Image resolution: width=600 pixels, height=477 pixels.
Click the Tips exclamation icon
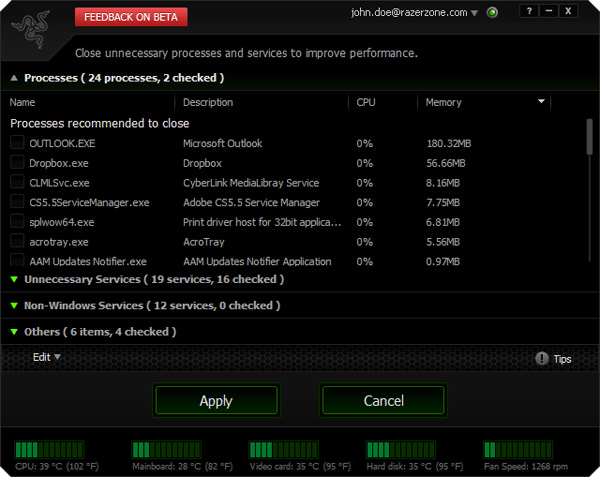[x=541, y=358]
